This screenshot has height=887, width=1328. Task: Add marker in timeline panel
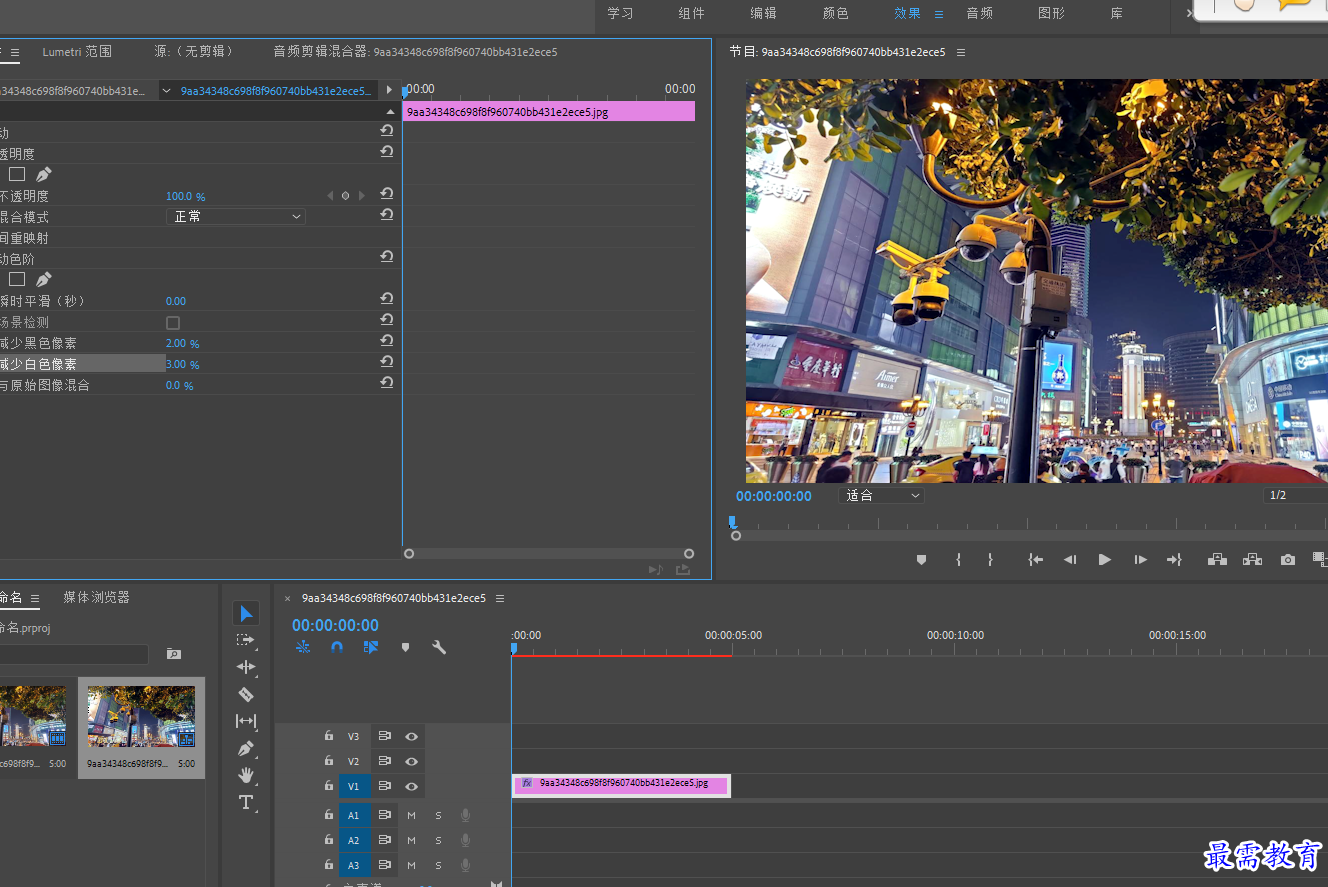[405, 647]
